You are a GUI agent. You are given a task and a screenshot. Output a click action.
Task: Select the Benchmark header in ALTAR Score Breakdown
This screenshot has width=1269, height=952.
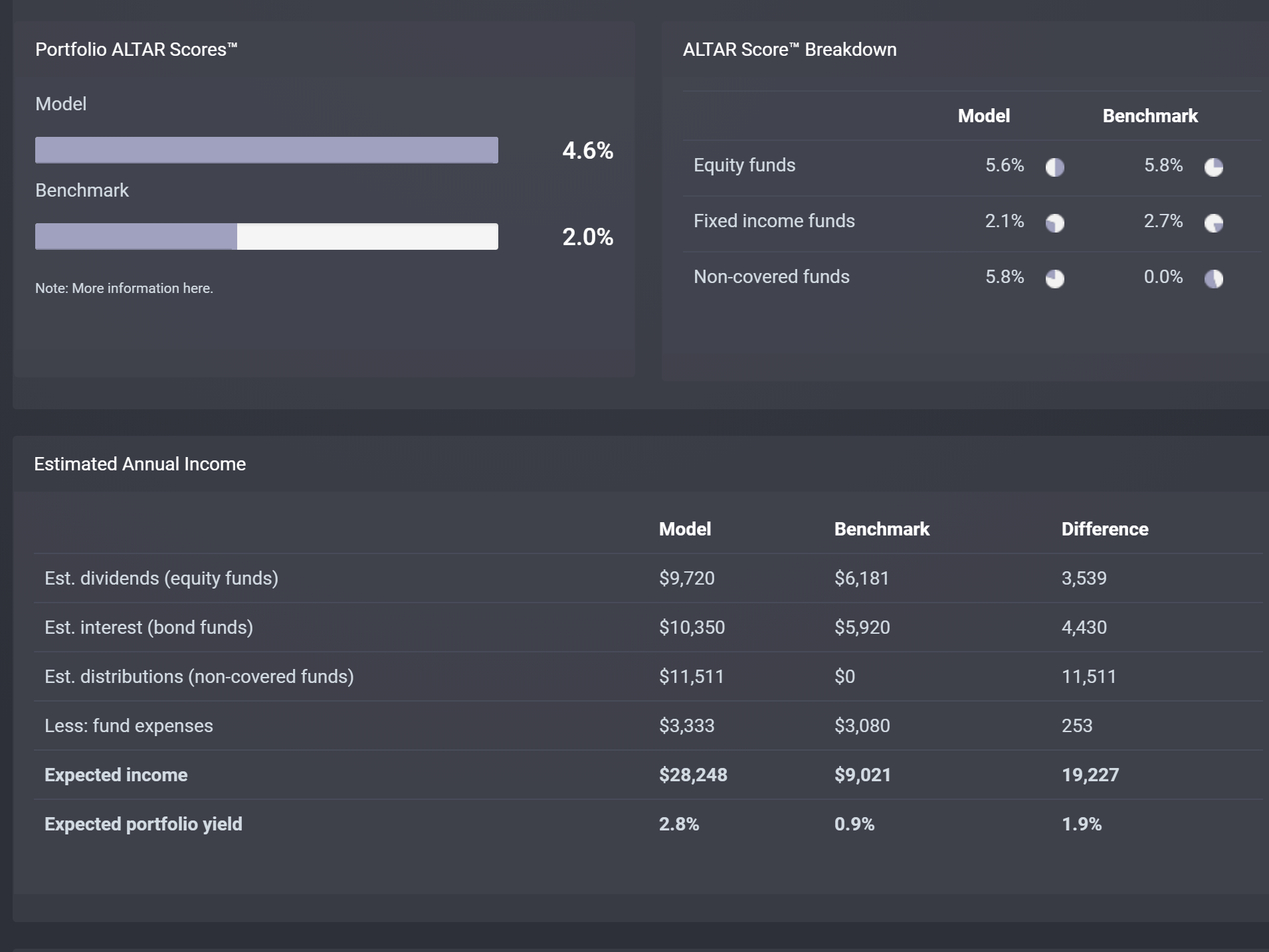[x=1149, y=116]
